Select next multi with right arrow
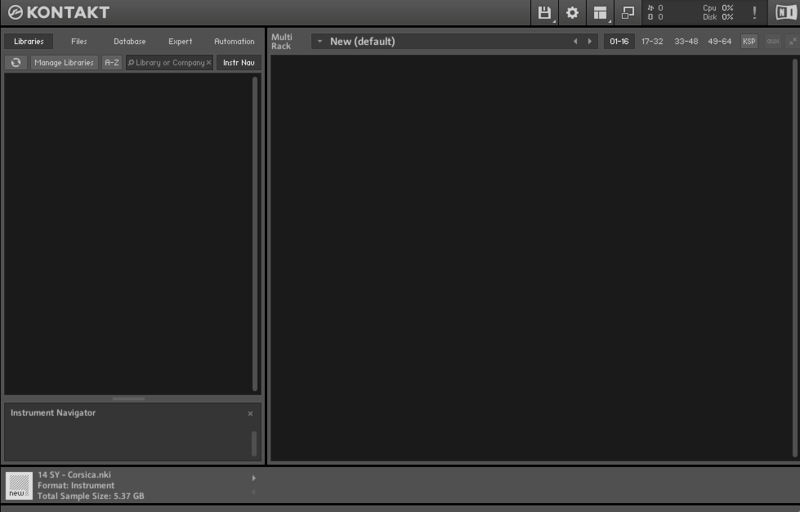The width and height of the screenshot is (800, 512). pos(590,41)
